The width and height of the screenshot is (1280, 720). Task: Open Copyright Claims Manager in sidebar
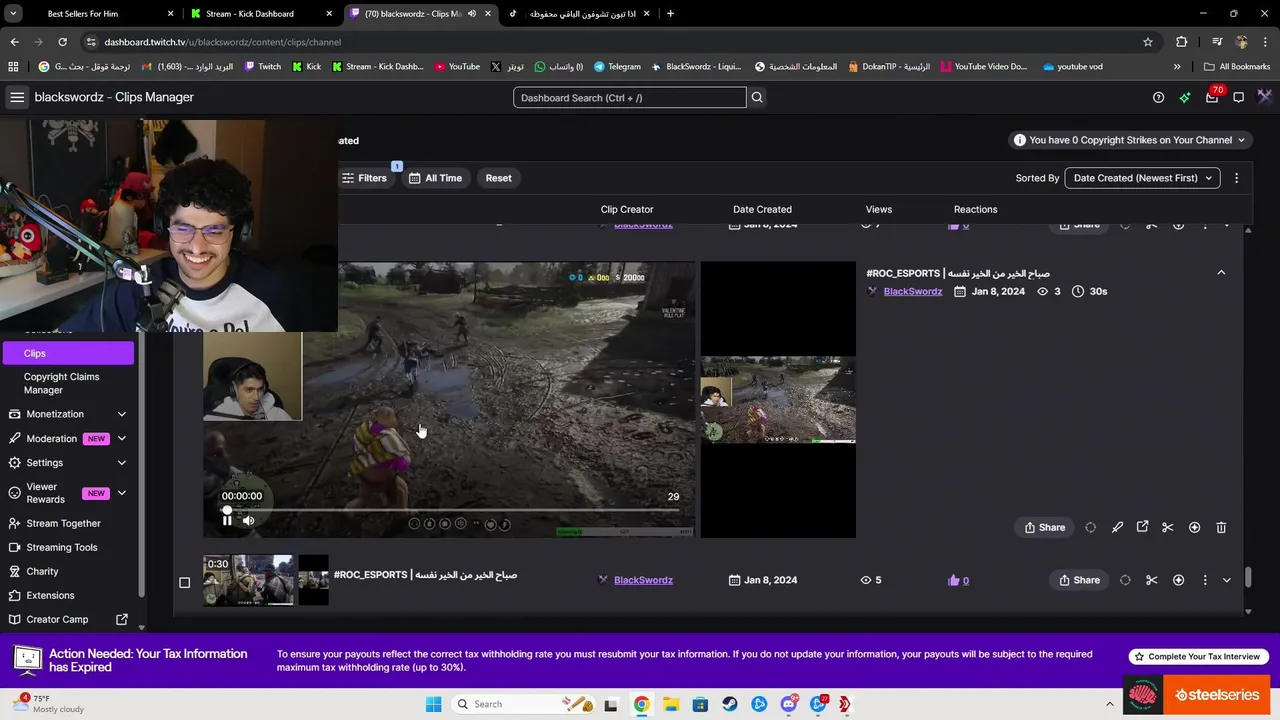coord(68,383)
